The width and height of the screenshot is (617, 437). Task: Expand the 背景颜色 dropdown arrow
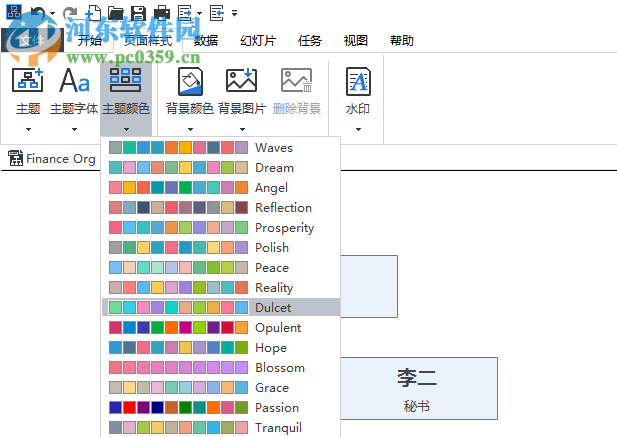point(190,129)
